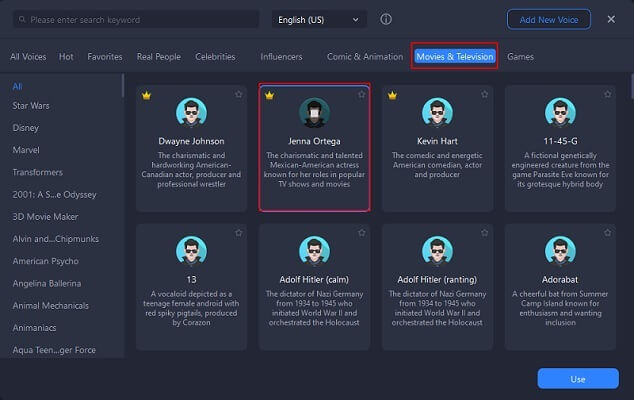This screenshot has height=400, width=634.
Task: Choose Angelina Ballerina category
Action: tap(46, 284)
